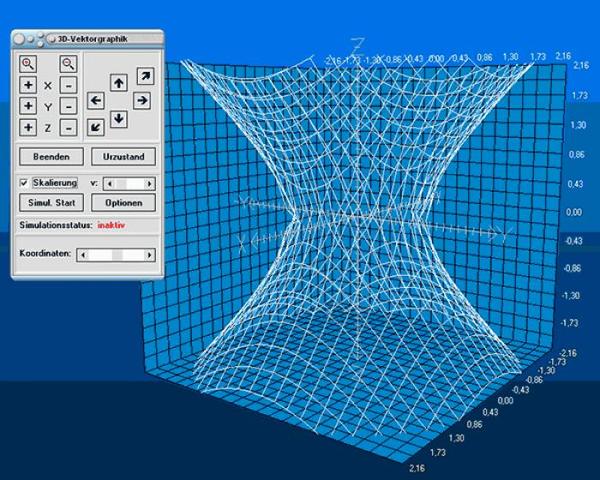
Task: Move view right with the right arrow
Action: tap(142, 101)
